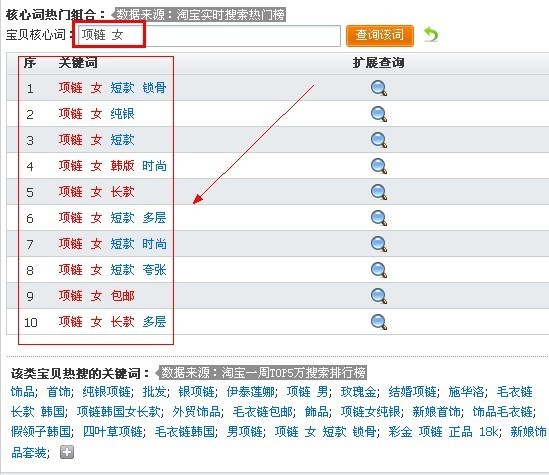Open extended query for row 5 长款
549x475 pixels.
point(379,192)
